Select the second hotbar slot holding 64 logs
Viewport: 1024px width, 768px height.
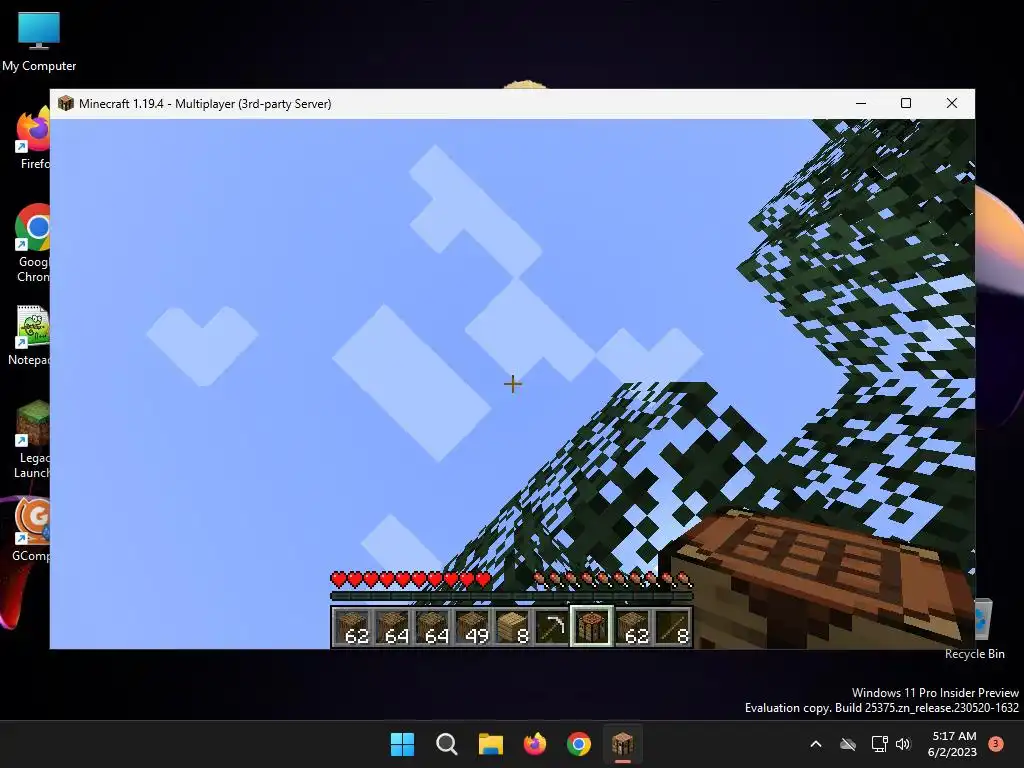click(x=392, y=626)
